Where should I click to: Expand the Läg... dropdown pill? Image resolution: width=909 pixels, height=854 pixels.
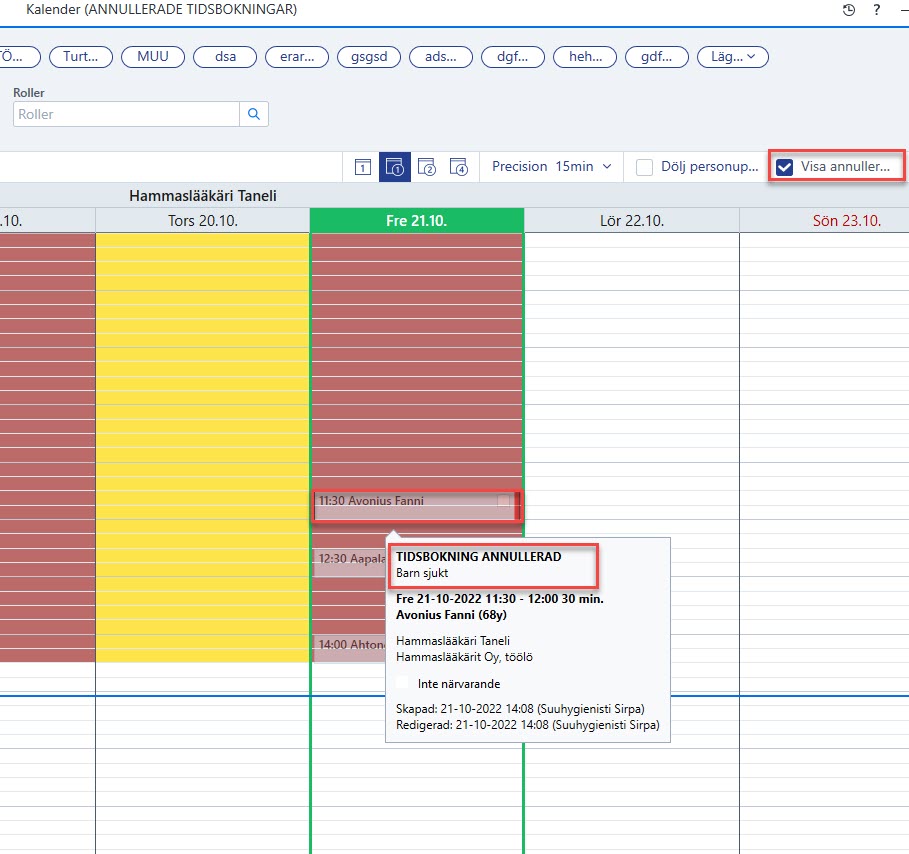tap(733, 57)
